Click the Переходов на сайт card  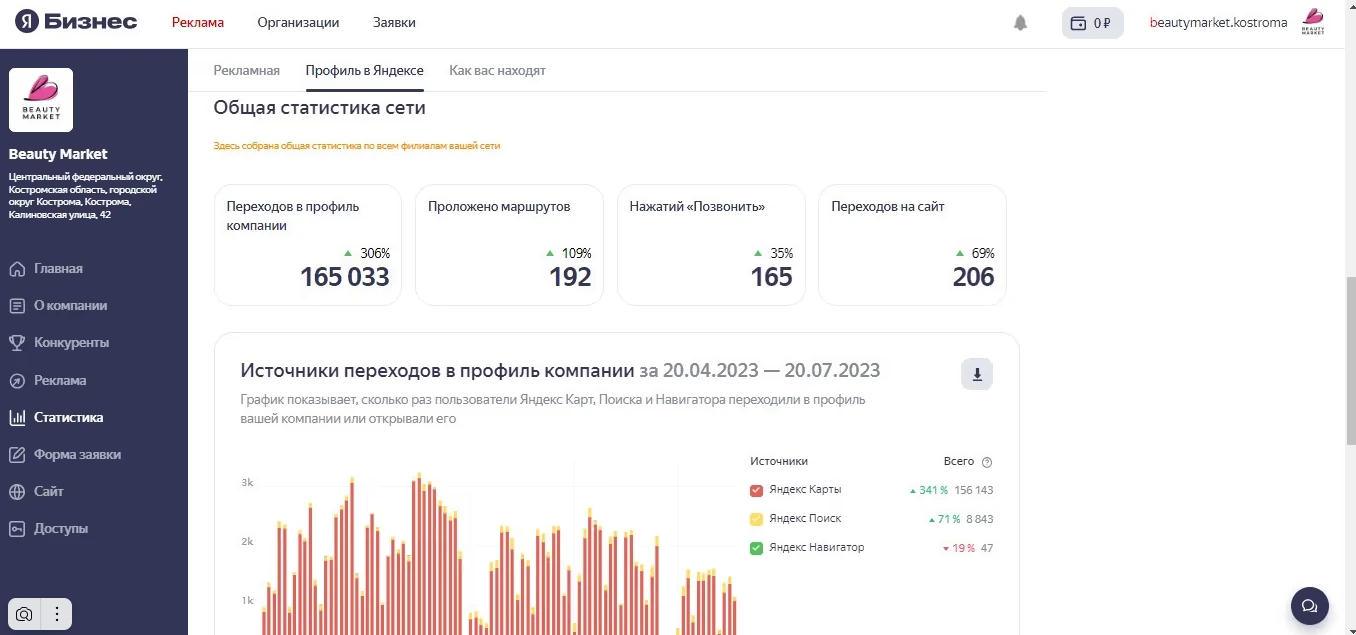pyautogui.click(x=912, y=245)
